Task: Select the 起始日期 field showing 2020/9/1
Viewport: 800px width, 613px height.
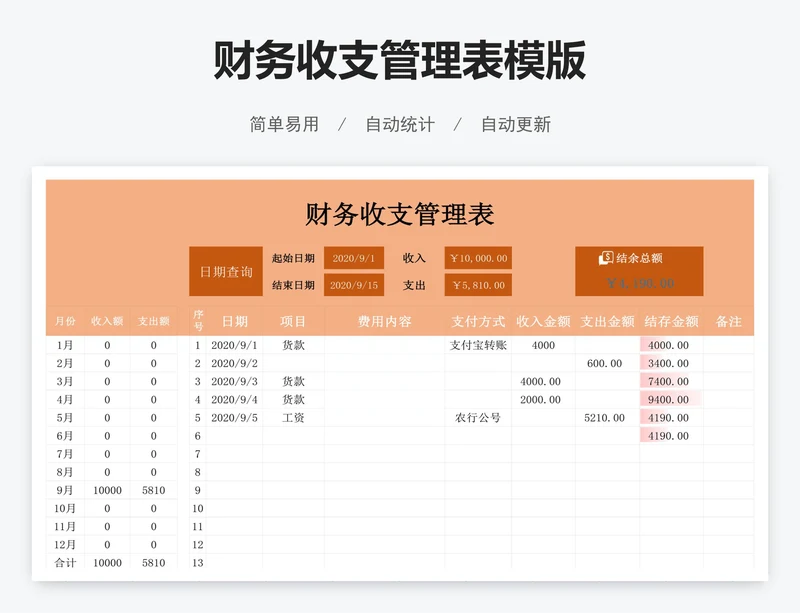Action: pos(354,258)
